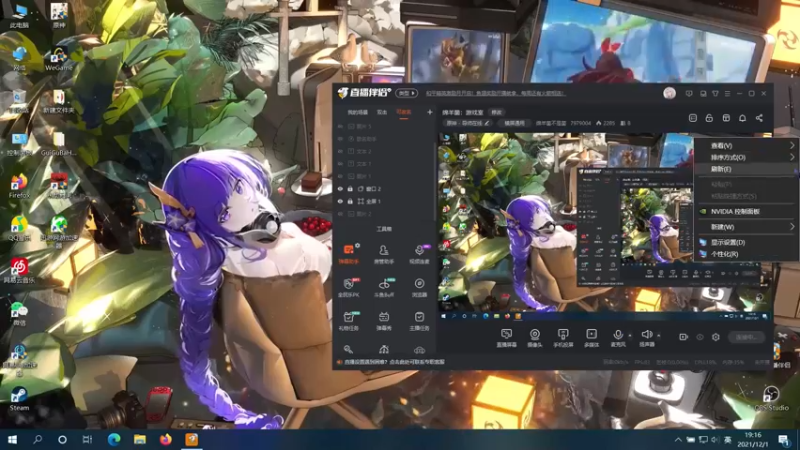The width and height of the screenshot is (800, 450).
Task: Edit the stream category pencil pill
Action: [468, 123]
